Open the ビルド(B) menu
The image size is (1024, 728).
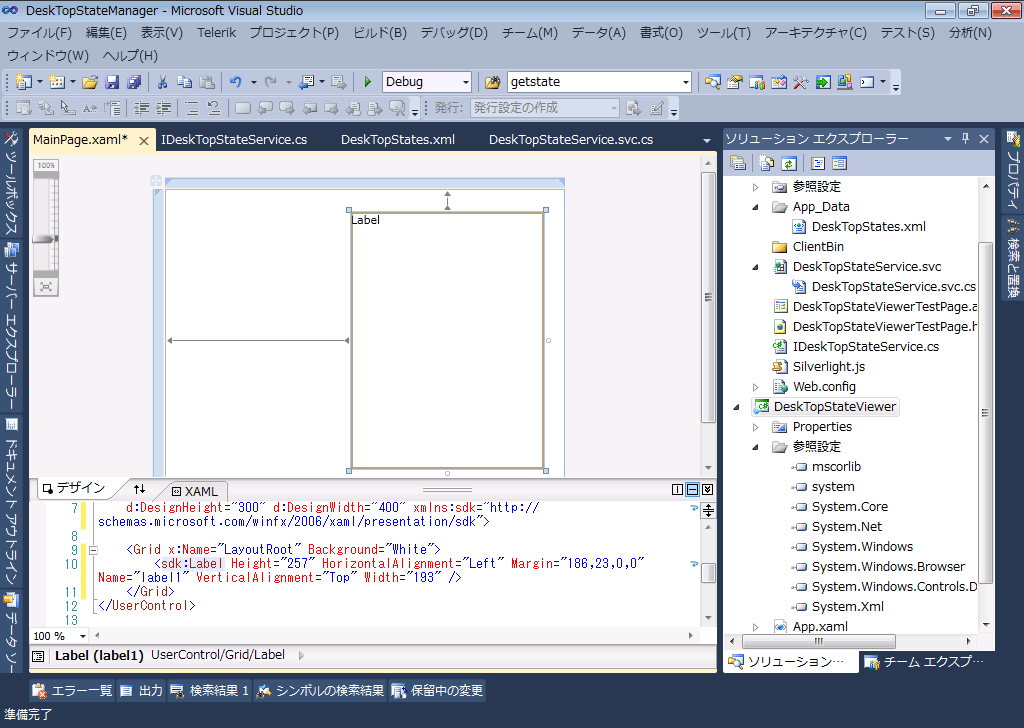(x=379, y=33)
